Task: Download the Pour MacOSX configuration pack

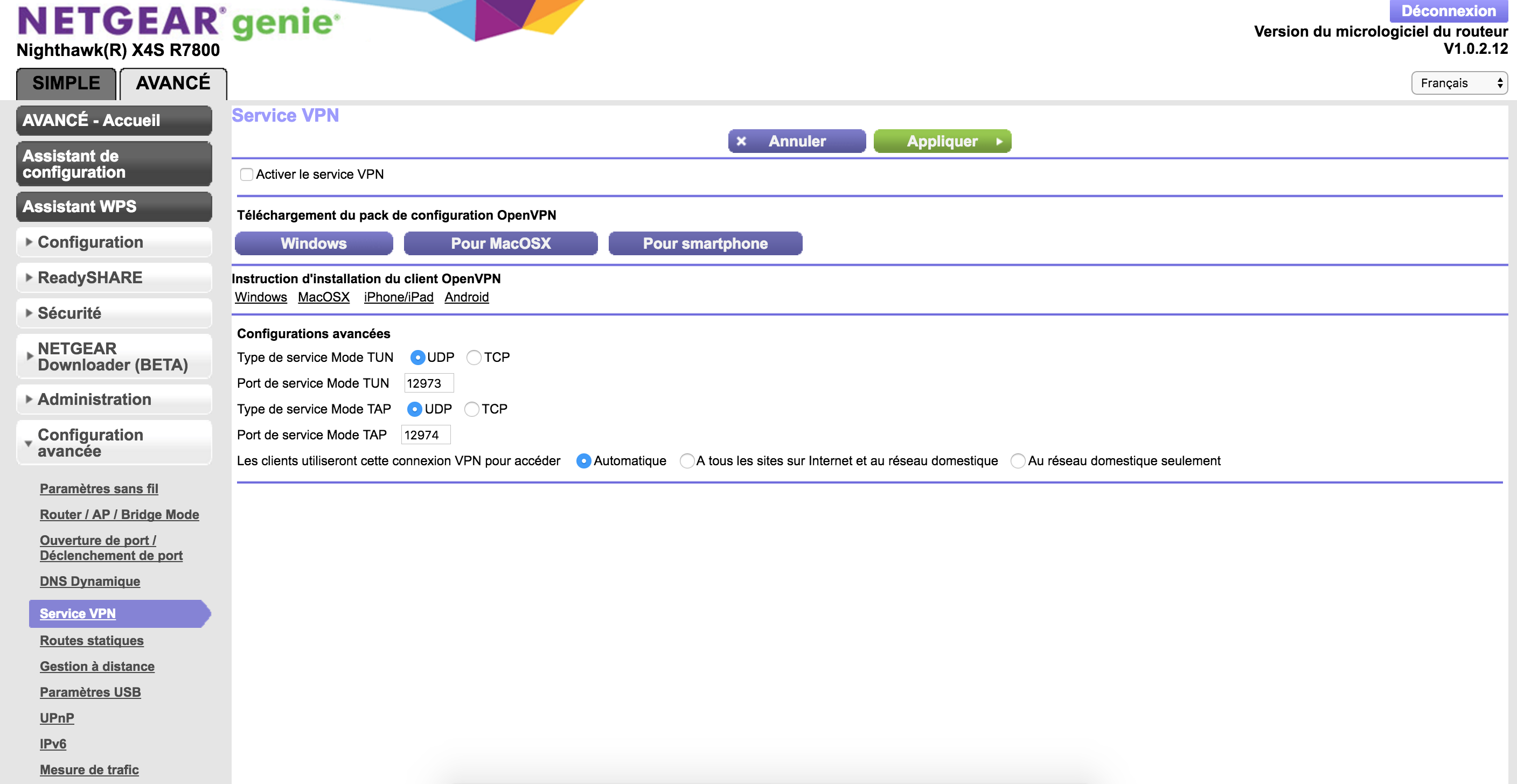Action: pos(500,243)
